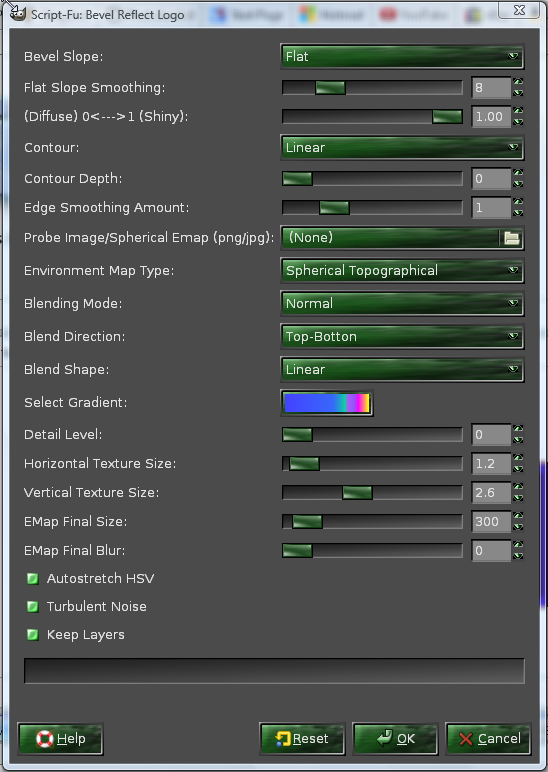Click the Reset button
Viewport: 548px width, 772px height.
[x=302, y=739]
